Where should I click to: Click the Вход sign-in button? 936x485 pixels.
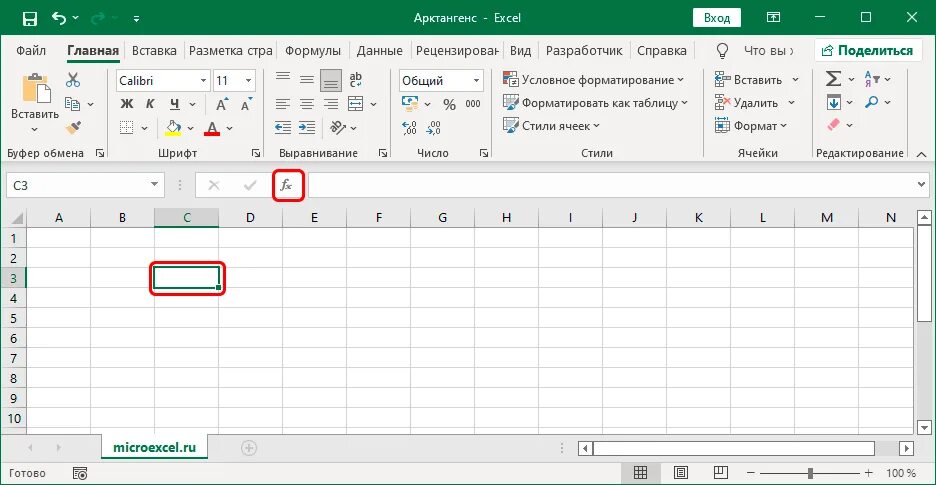click(x=716, y=18)
